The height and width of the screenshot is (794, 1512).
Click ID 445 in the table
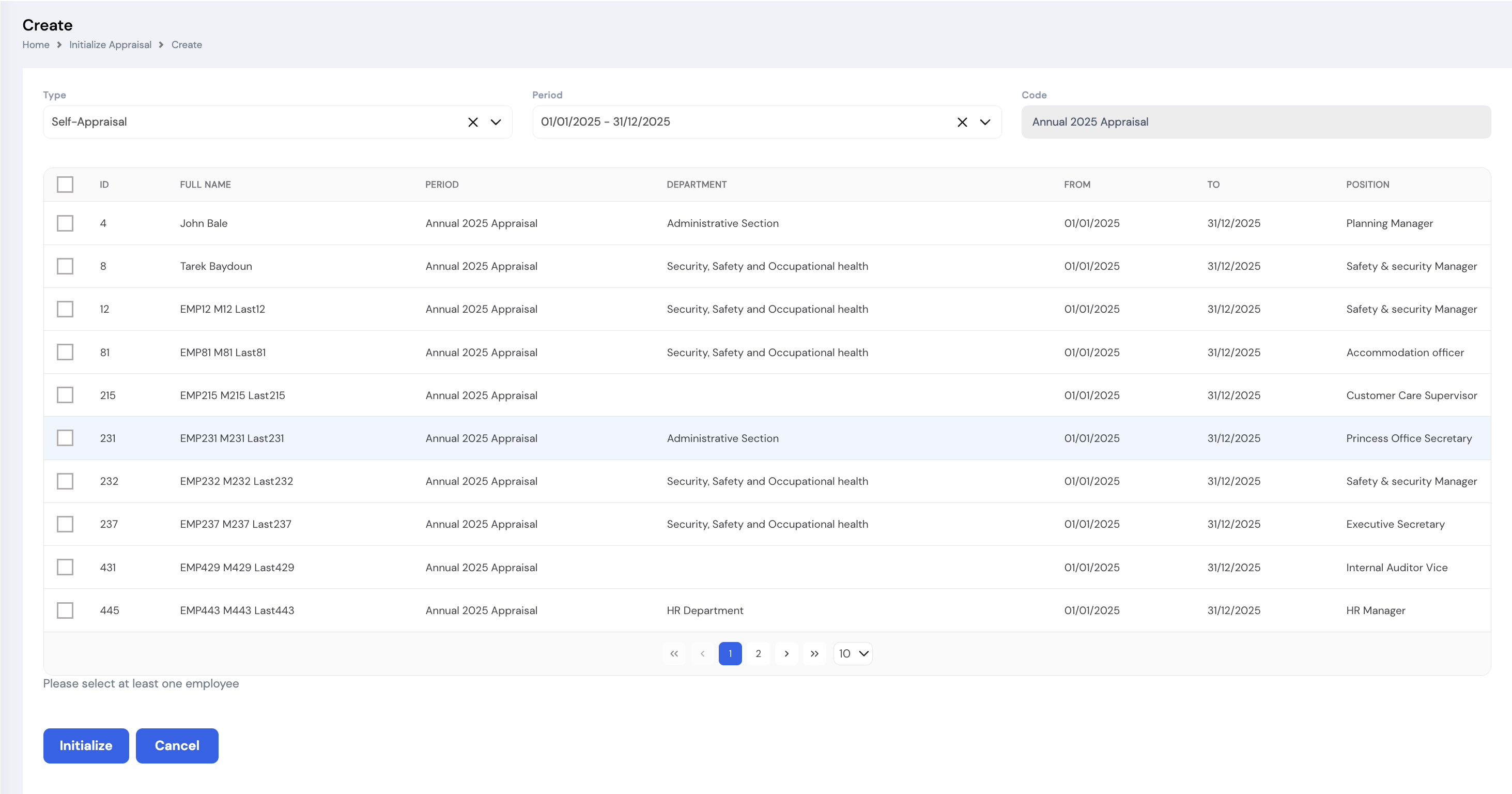(109, 610)
